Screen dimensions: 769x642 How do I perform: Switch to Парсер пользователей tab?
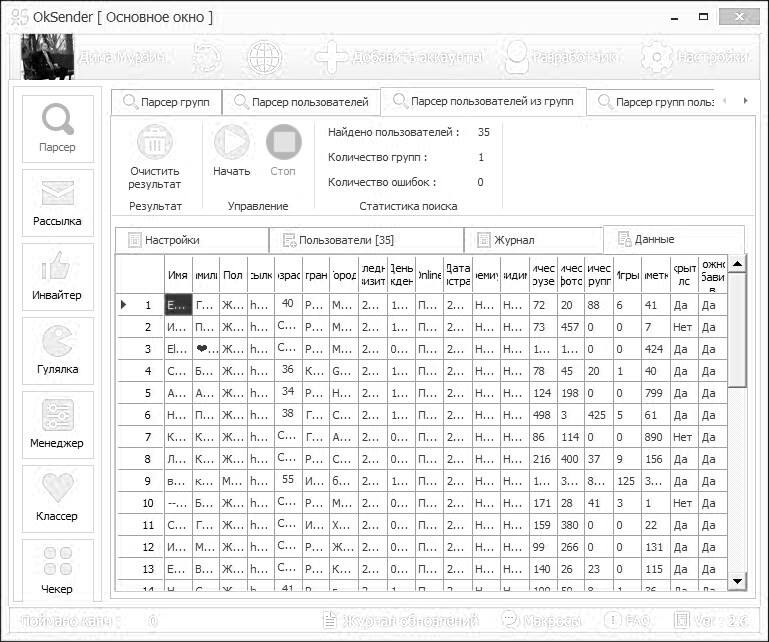click(301, 102)
